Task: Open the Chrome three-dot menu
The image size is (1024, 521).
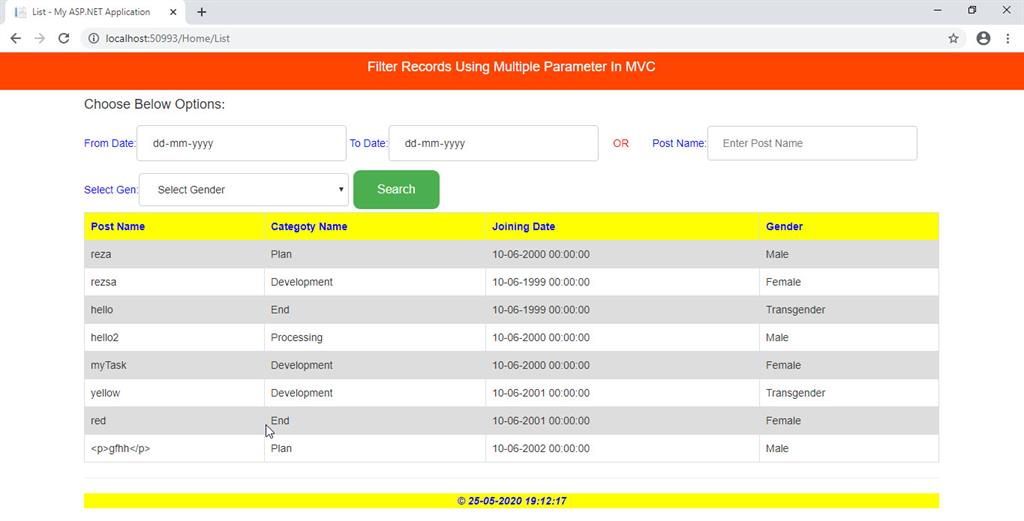Action: pos(1008,39)
